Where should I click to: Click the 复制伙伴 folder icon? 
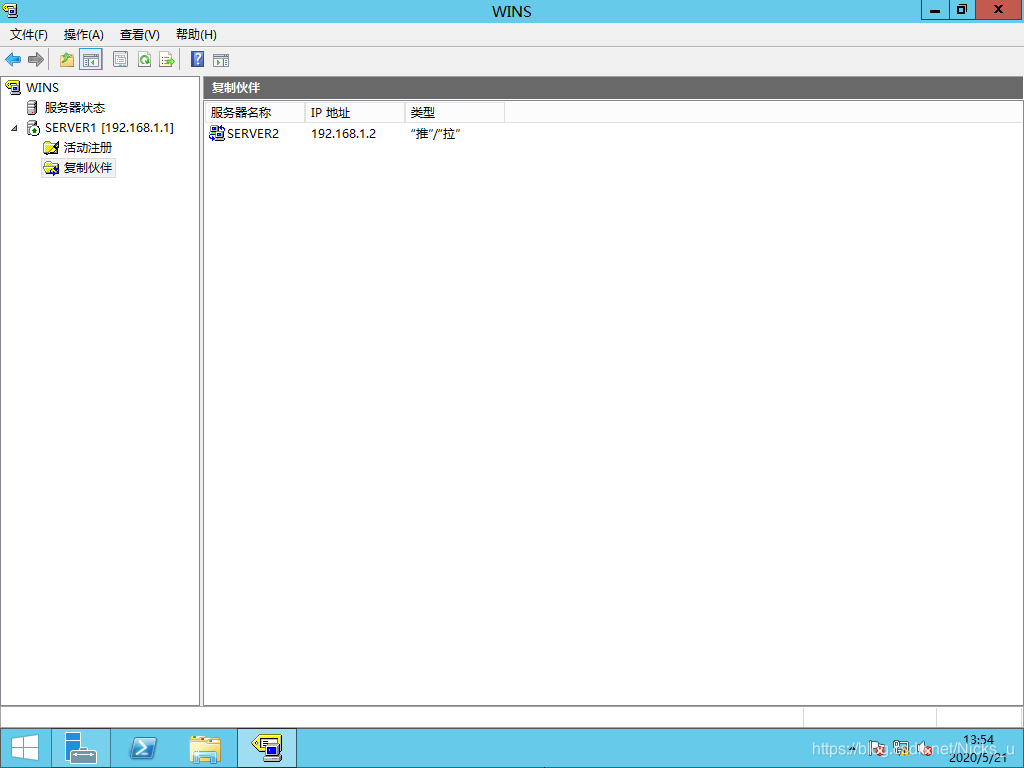pyautogui.click(x=51, y=168)
